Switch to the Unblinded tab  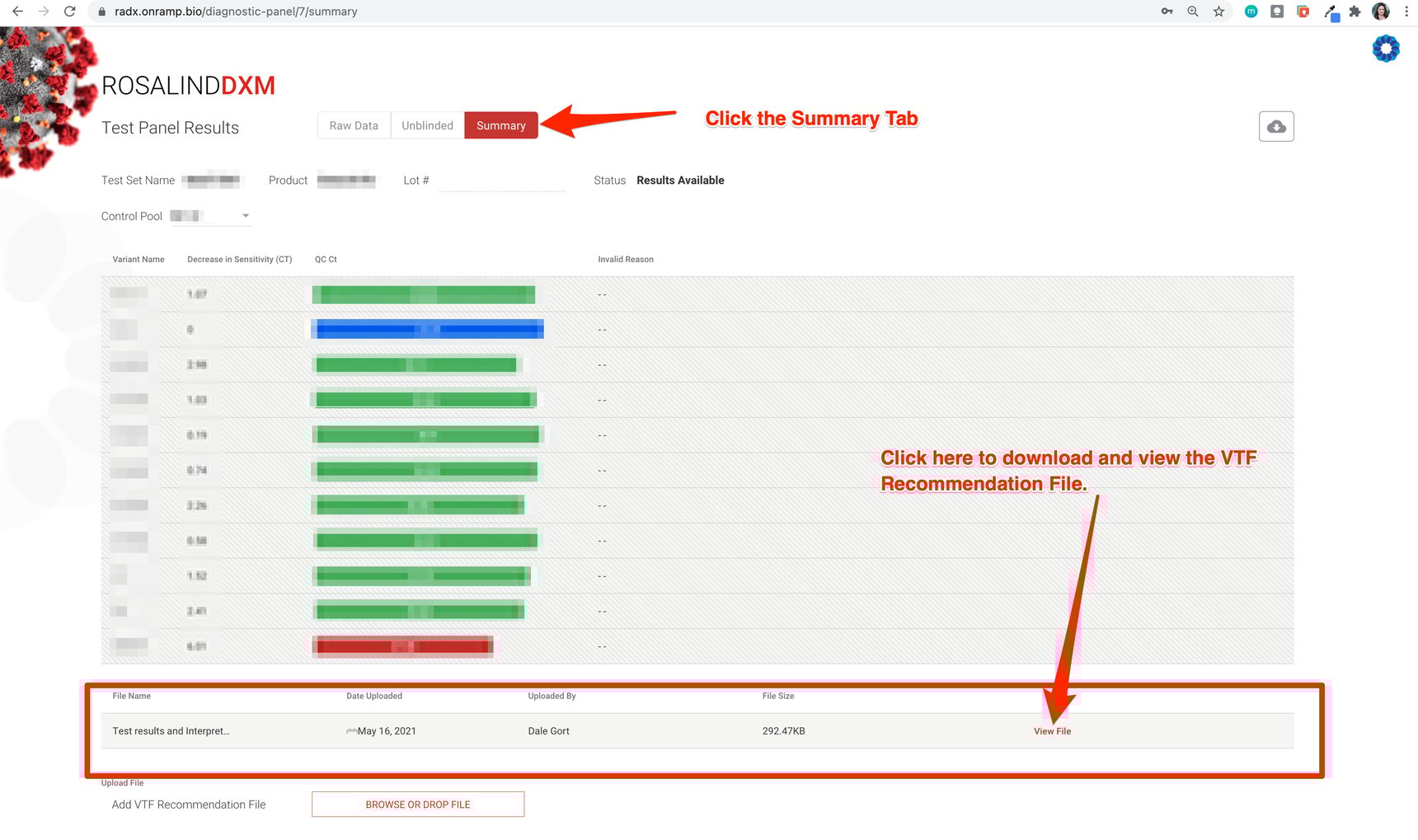(x=427, y=125)
